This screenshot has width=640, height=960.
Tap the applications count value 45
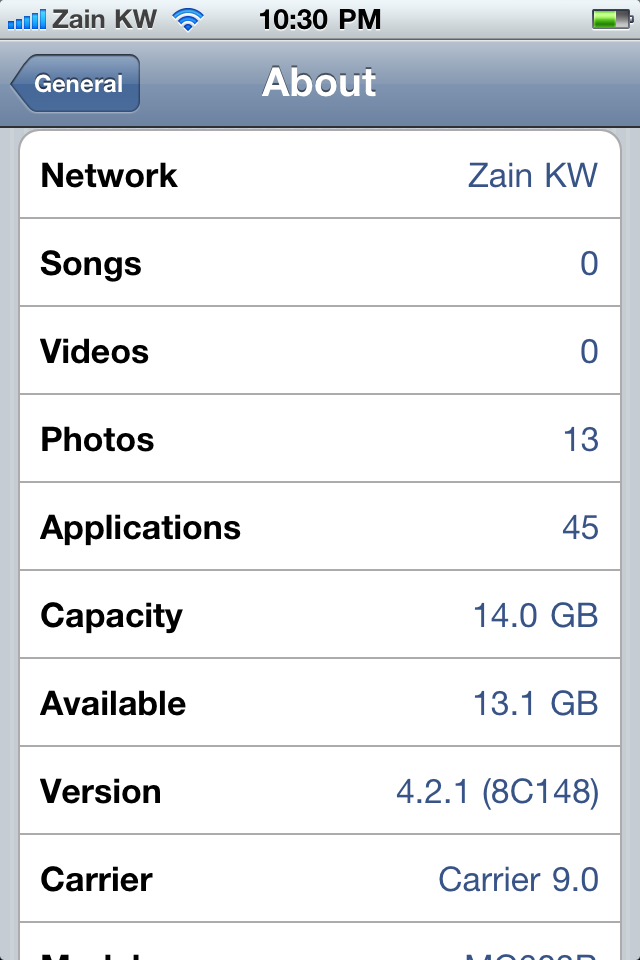pyautogui.click(x=580, y=528)
